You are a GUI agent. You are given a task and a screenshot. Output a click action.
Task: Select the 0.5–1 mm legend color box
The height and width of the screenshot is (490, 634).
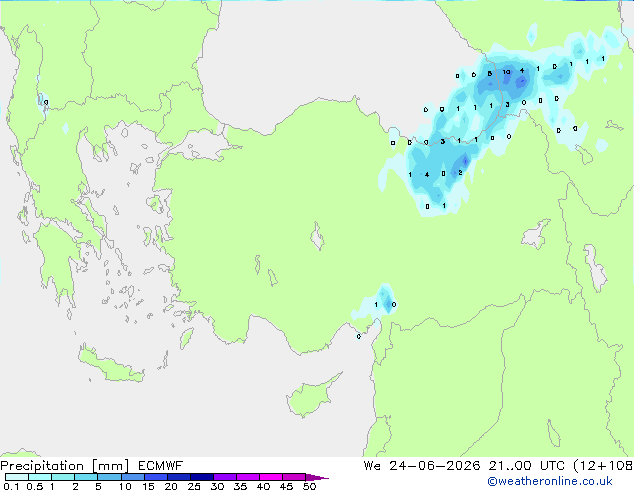(40, 477)
